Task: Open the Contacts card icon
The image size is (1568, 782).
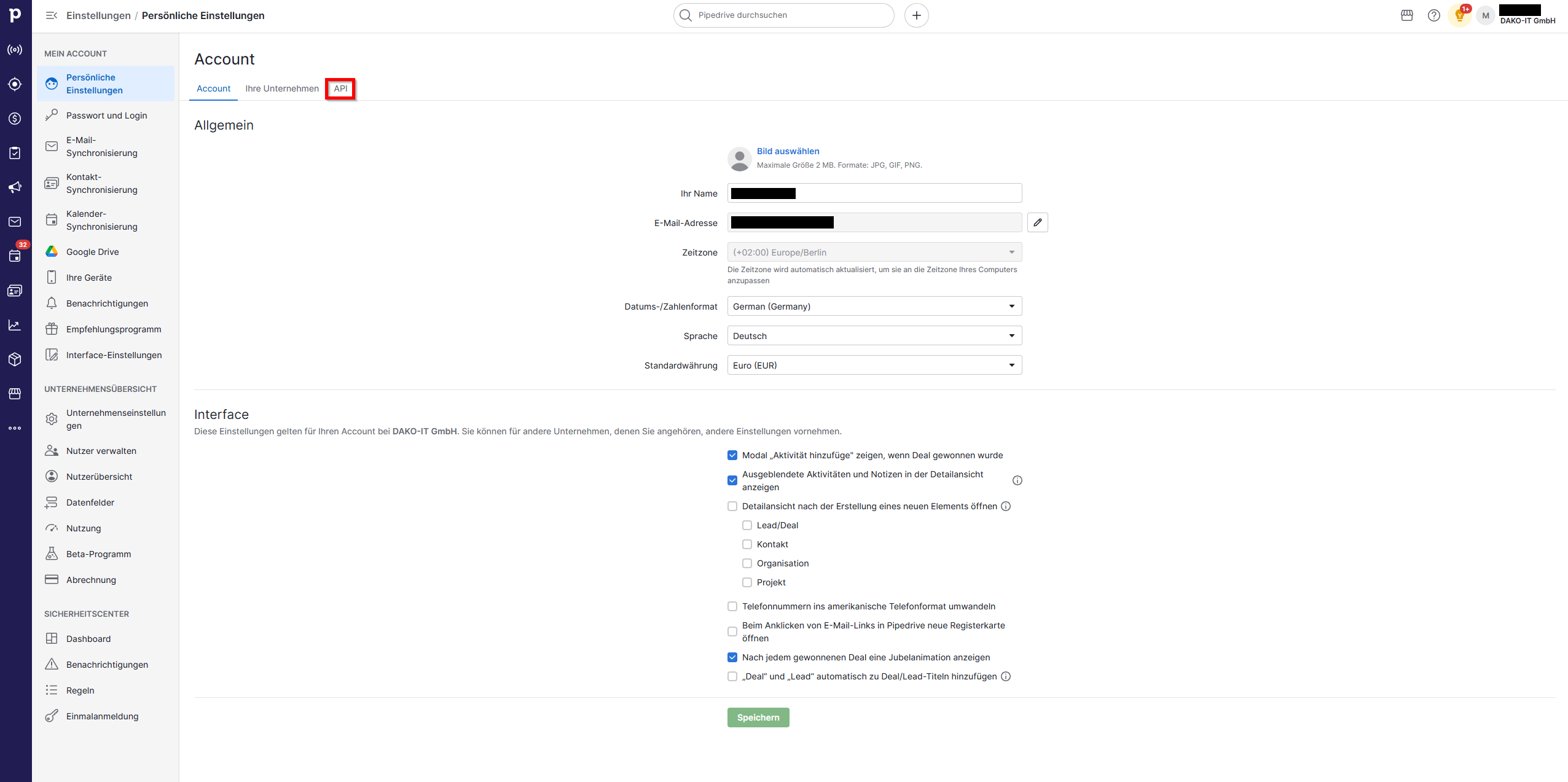Action: 15,291
